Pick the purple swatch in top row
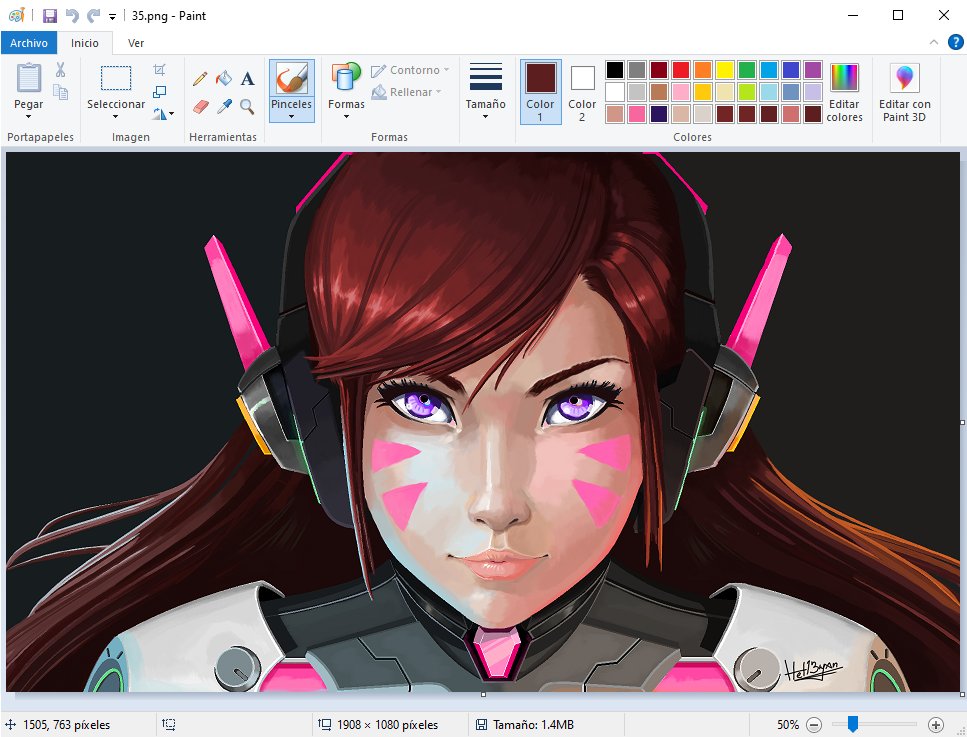967x737 pixels. pos(813,70)
